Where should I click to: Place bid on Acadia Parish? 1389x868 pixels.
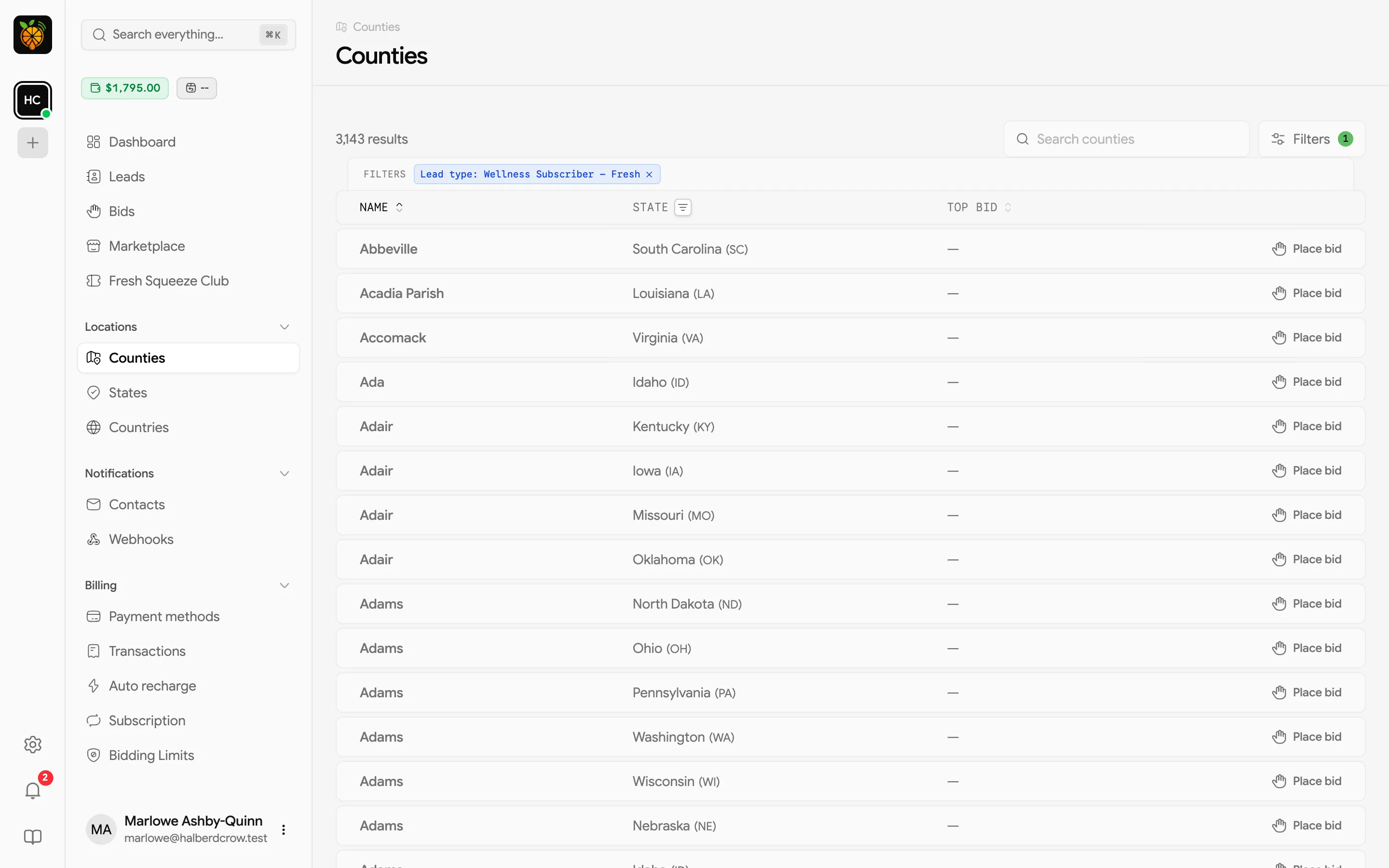[x=1307, y=293]
